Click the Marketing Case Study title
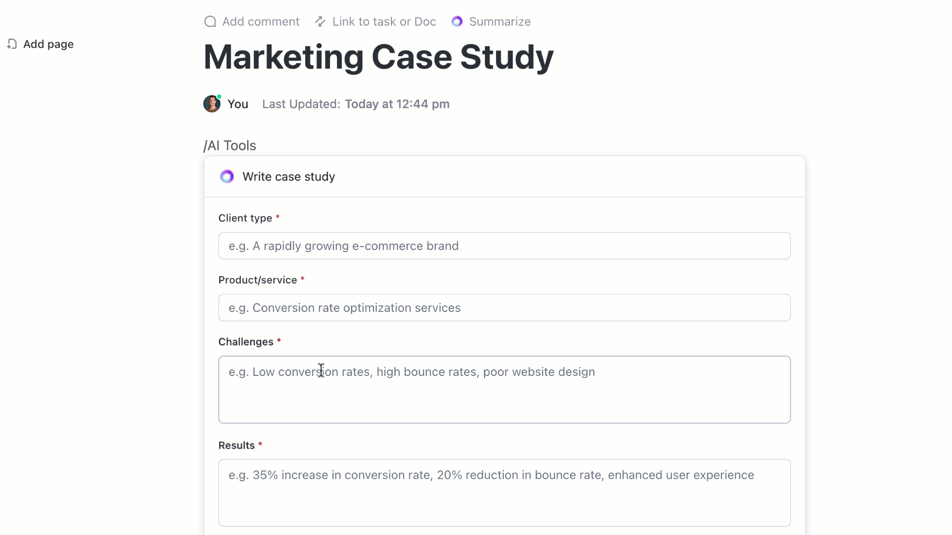Screen dimensions: 952x535 (378, 58)
